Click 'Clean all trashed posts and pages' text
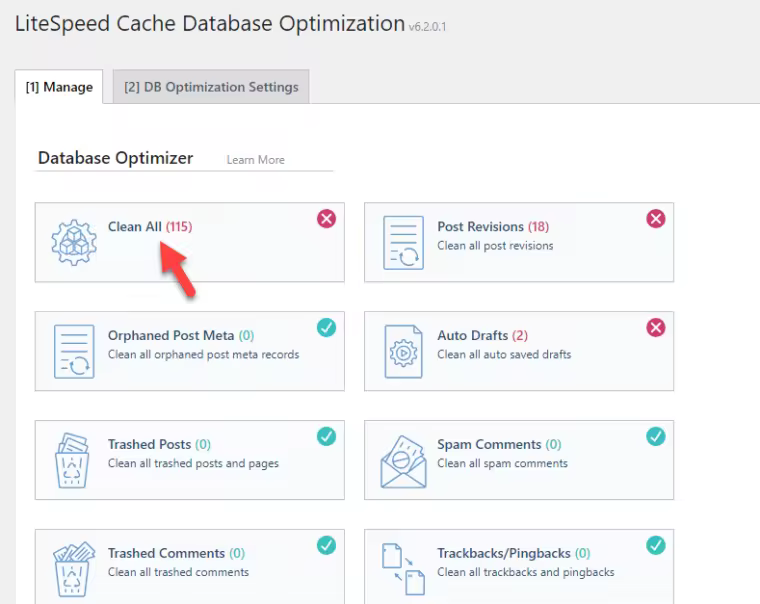The width and height of the screenshot is (760, 604). (193, 463)
